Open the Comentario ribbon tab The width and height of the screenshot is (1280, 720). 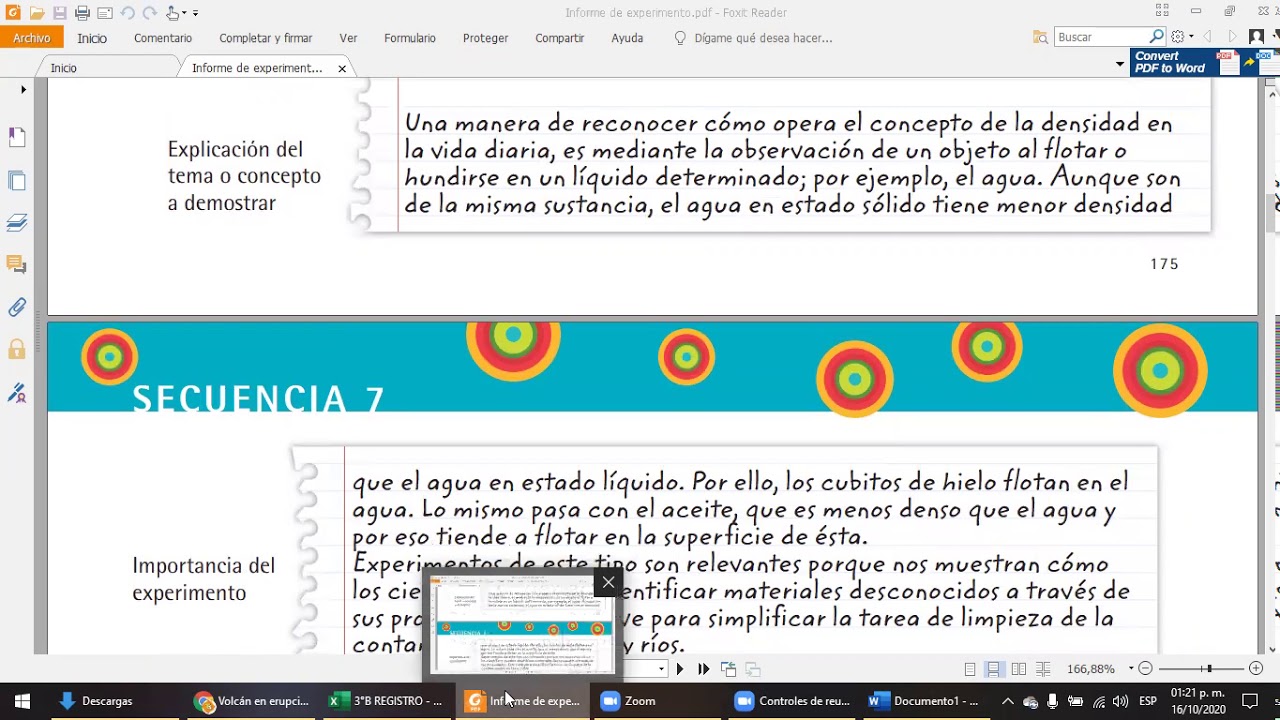[163, 38]
